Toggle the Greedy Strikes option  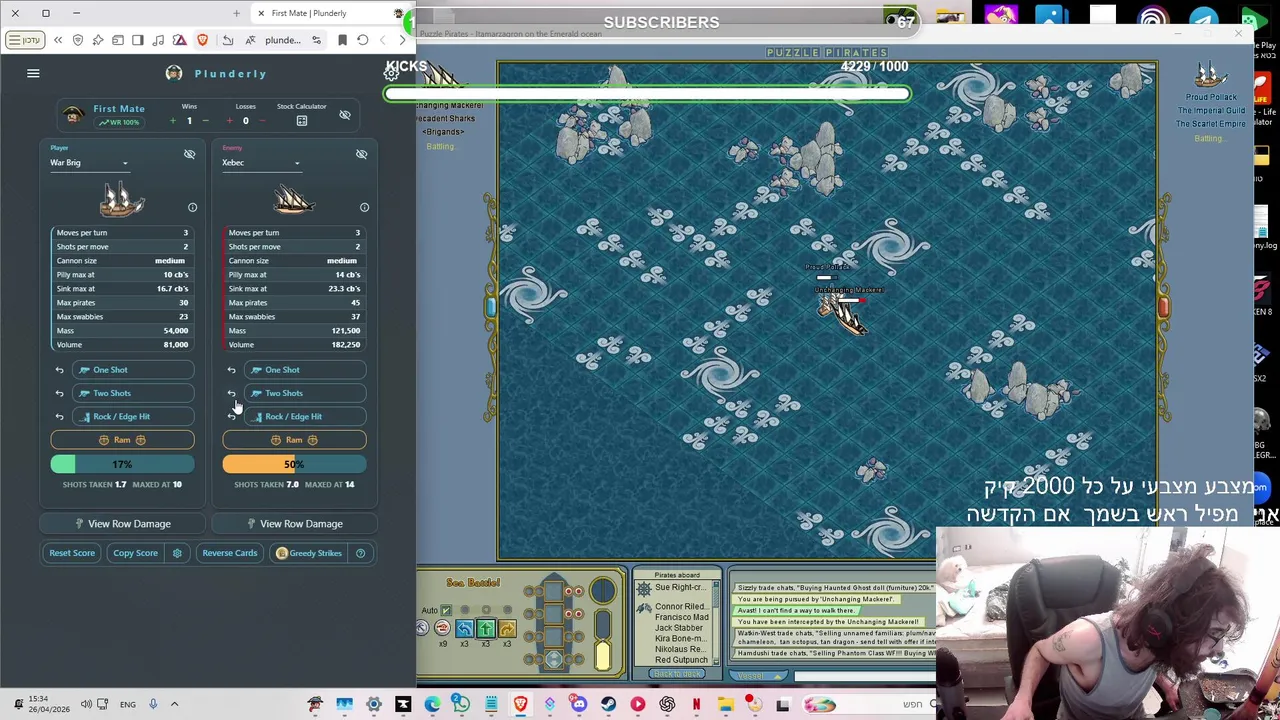tap(309, 553)
